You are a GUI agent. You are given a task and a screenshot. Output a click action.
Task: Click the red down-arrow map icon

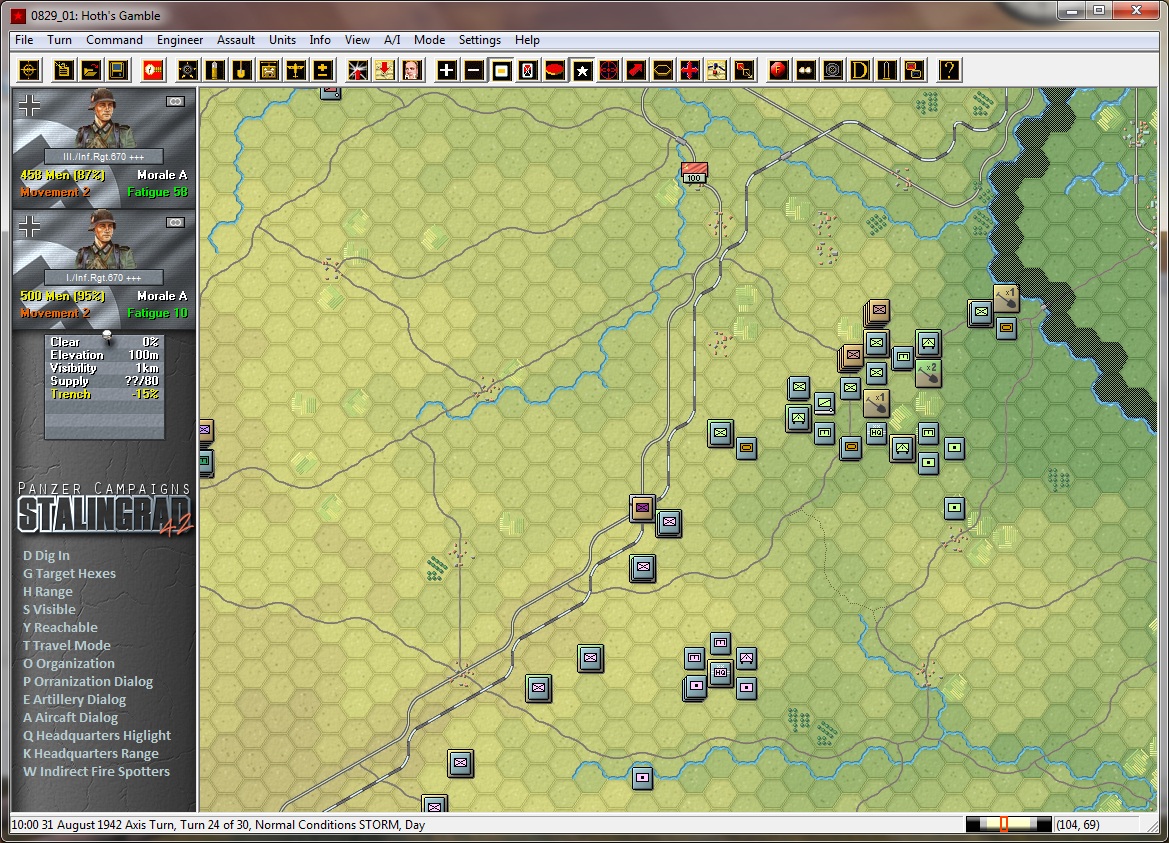pyautogui.click(x=385, y=70)
